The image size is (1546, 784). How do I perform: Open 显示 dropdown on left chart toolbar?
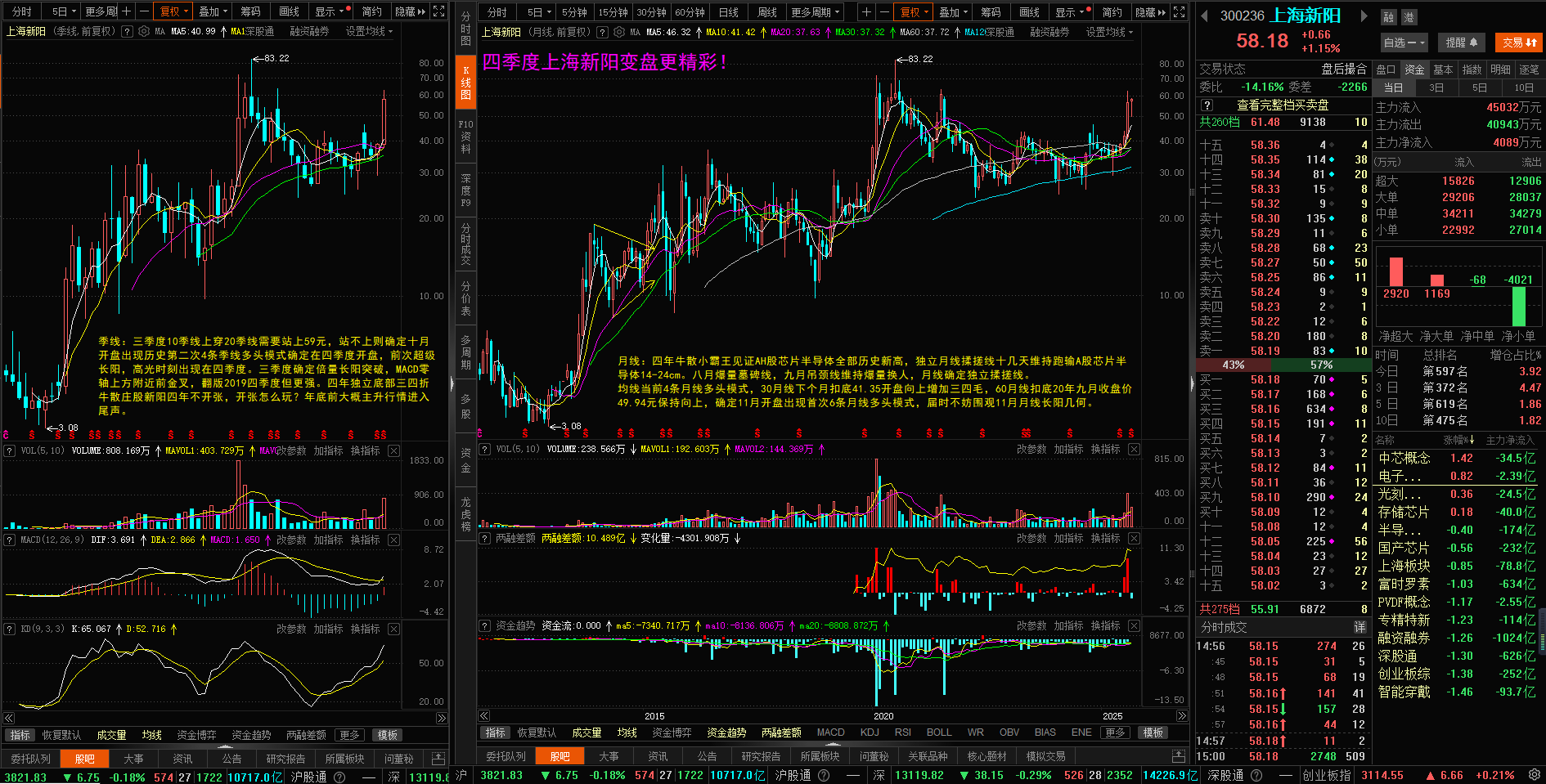(332, 11)
